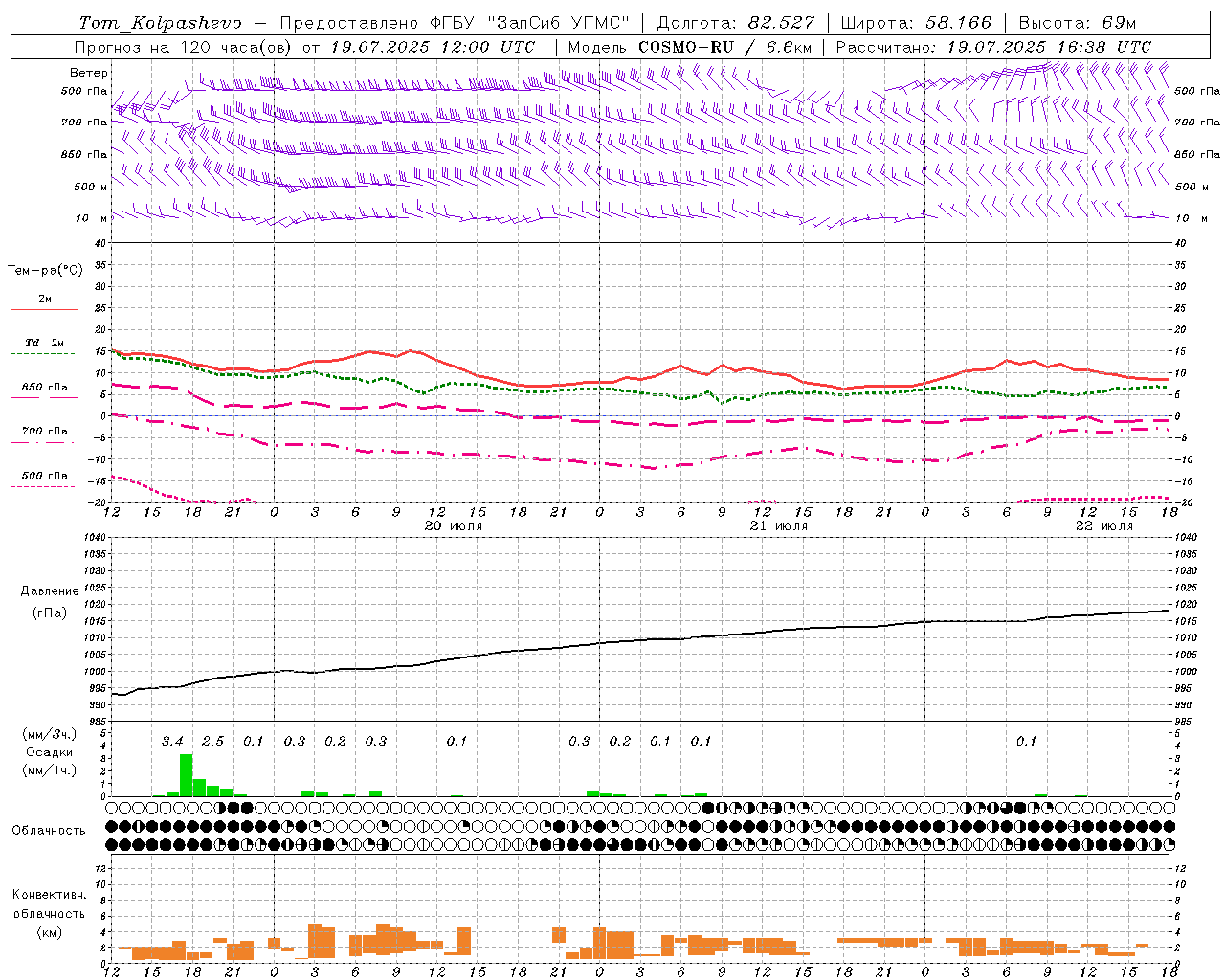Click the 20 июля date label
The height and width of the screenshot is (980, 1225).
[x=454, y=526]
